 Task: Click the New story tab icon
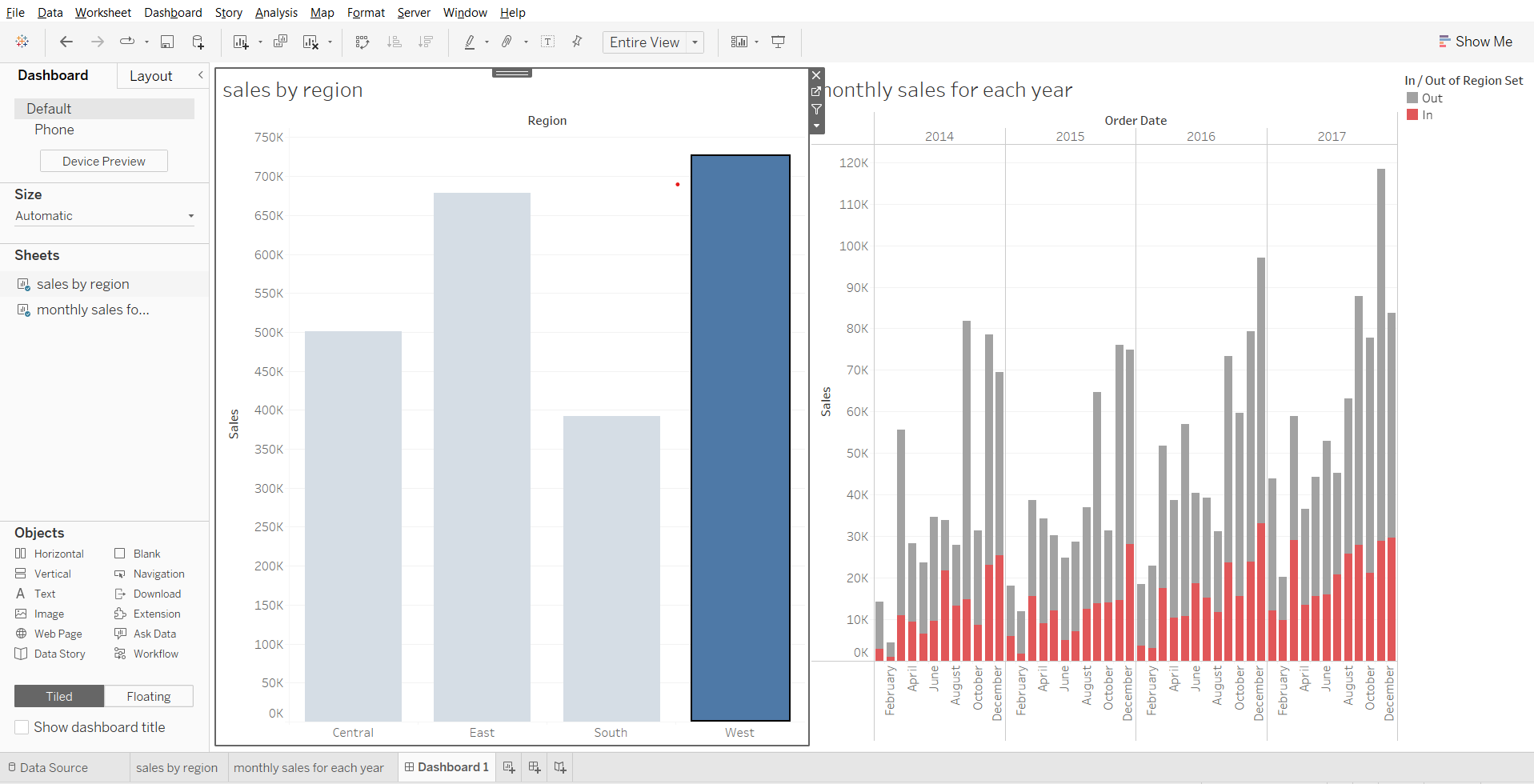[x=560, y=767]
